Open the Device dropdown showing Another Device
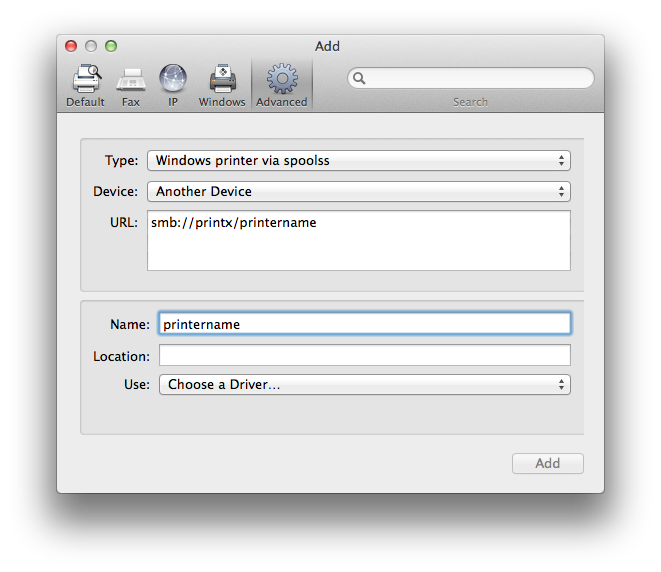 click(x=359, y=192)
